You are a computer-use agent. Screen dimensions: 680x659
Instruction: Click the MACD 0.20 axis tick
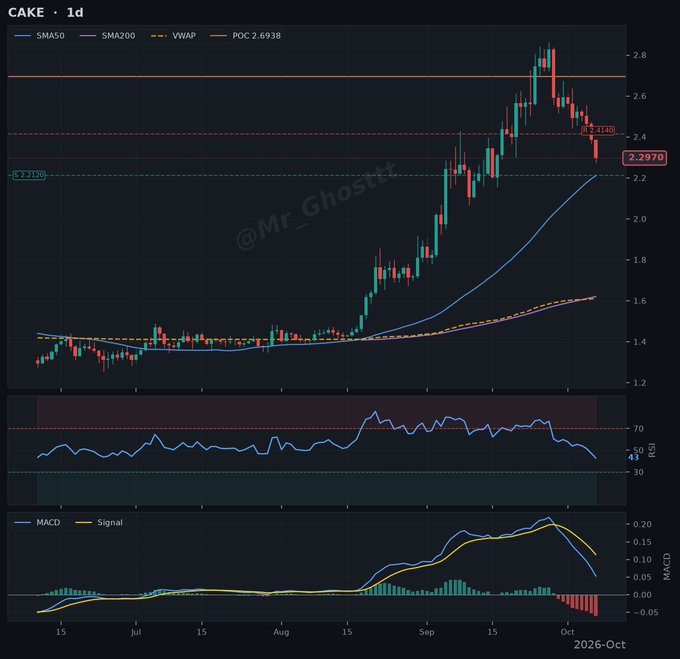point(642,525)
